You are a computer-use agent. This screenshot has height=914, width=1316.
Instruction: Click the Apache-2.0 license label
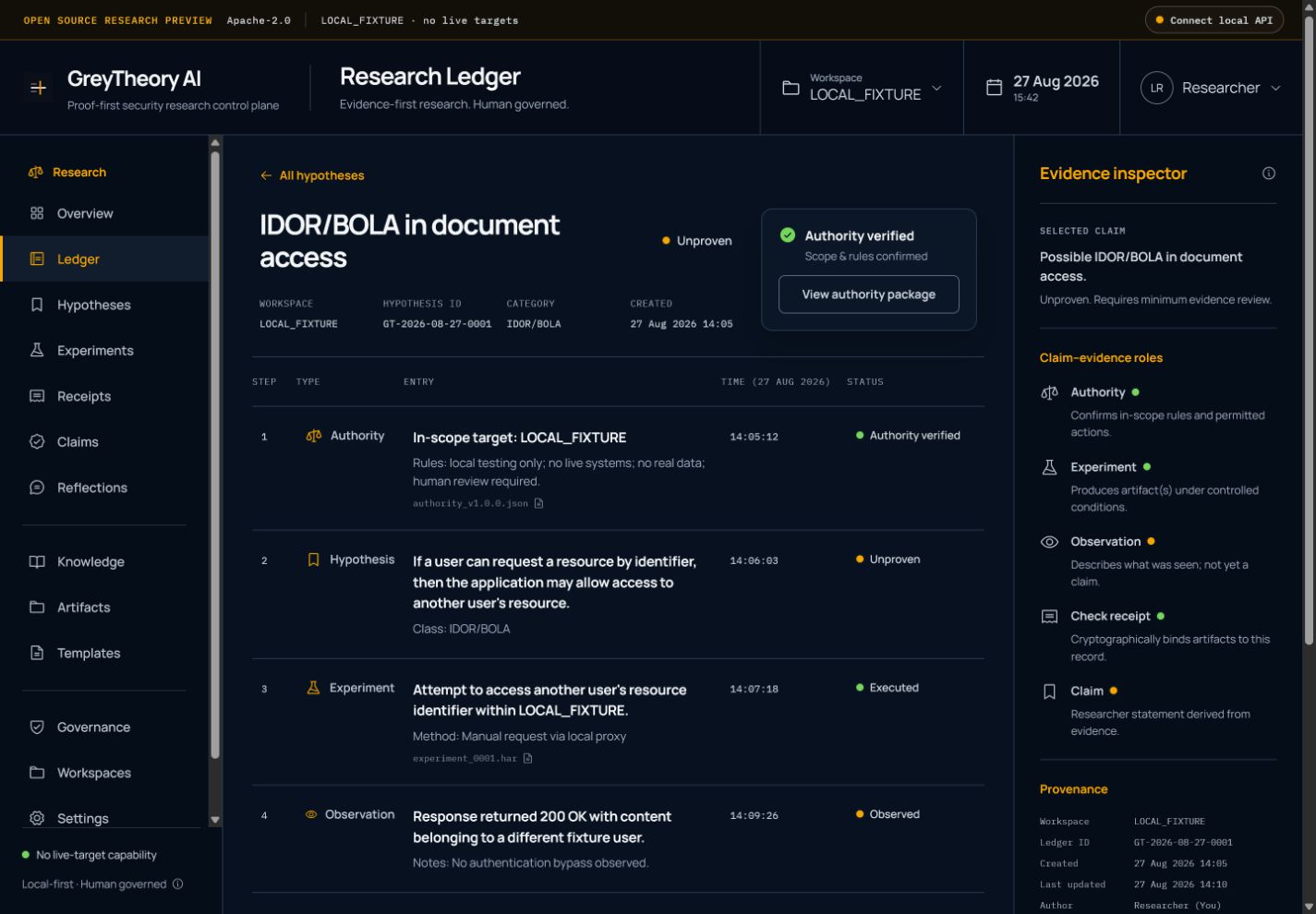259,20
